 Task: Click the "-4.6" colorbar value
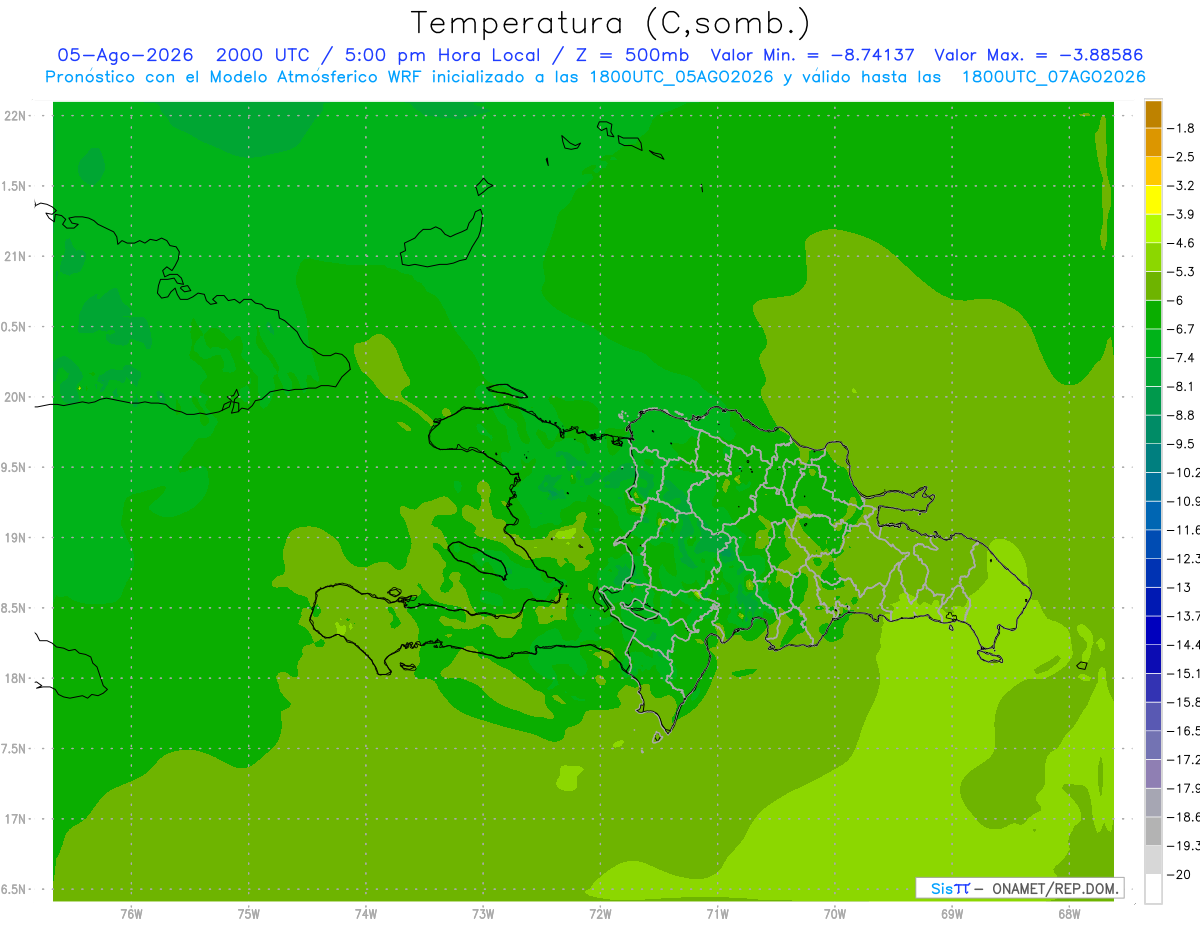pyautogui.click(x=1181, y=243)
